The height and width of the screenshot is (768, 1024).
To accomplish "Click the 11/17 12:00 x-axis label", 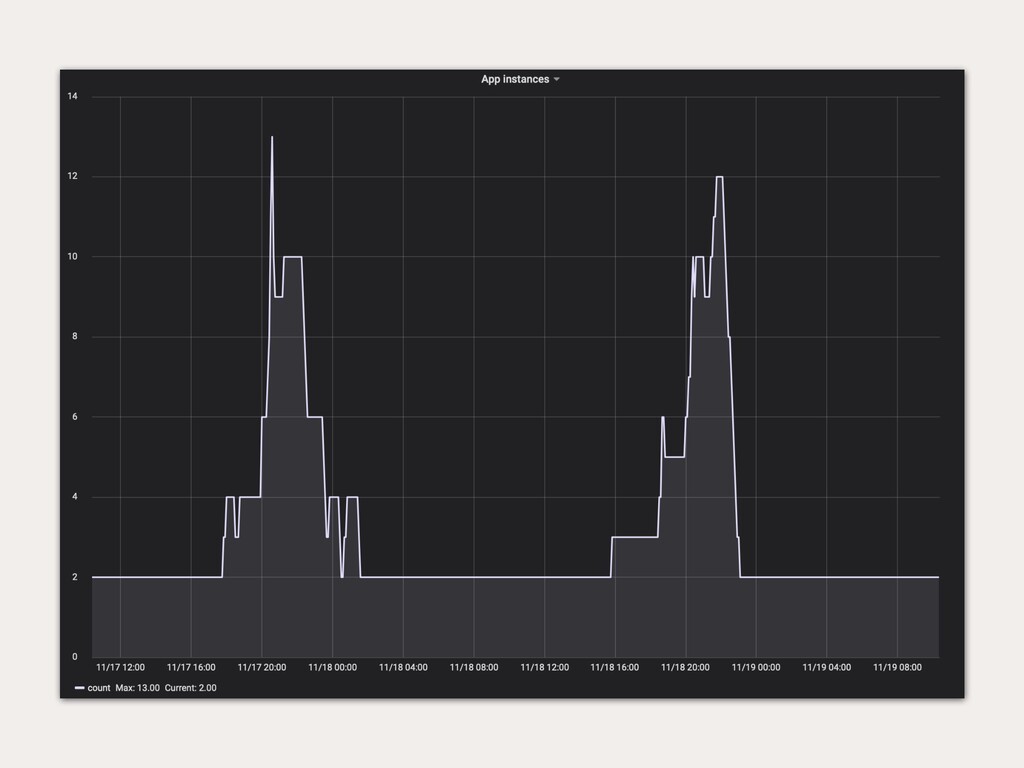I will 120,667.
